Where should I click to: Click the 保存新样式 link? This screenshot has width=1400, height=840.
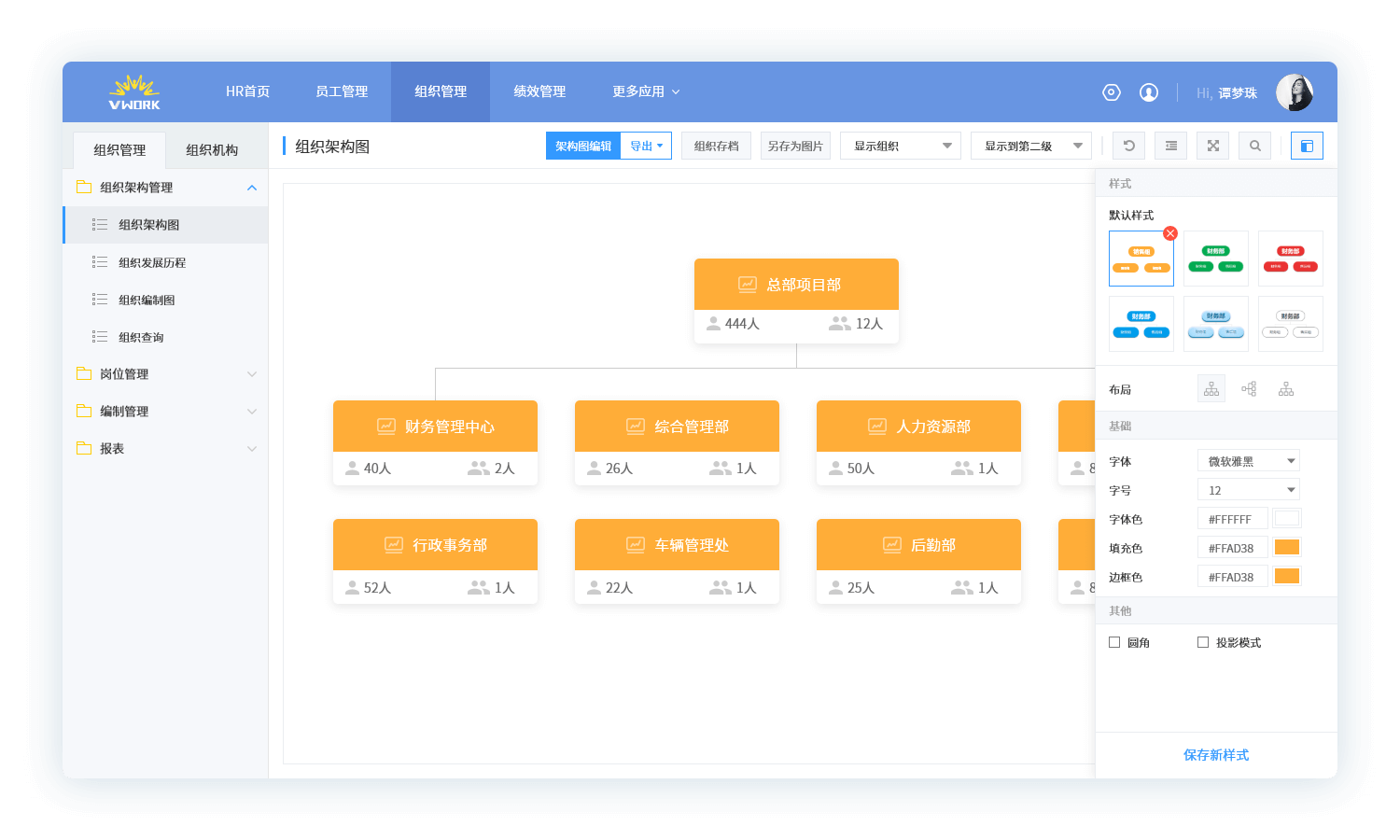(1215, 755)
